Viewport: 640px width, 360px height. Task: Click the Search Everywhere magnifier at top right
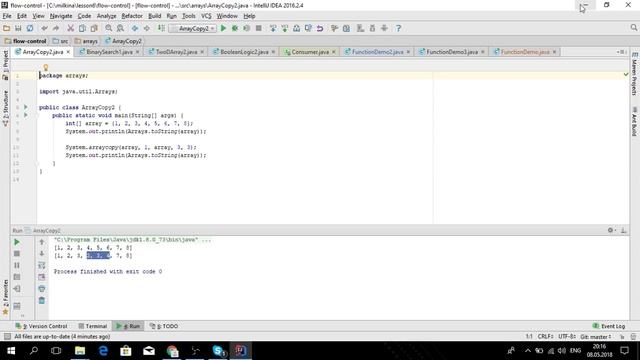tap(633, 28)
